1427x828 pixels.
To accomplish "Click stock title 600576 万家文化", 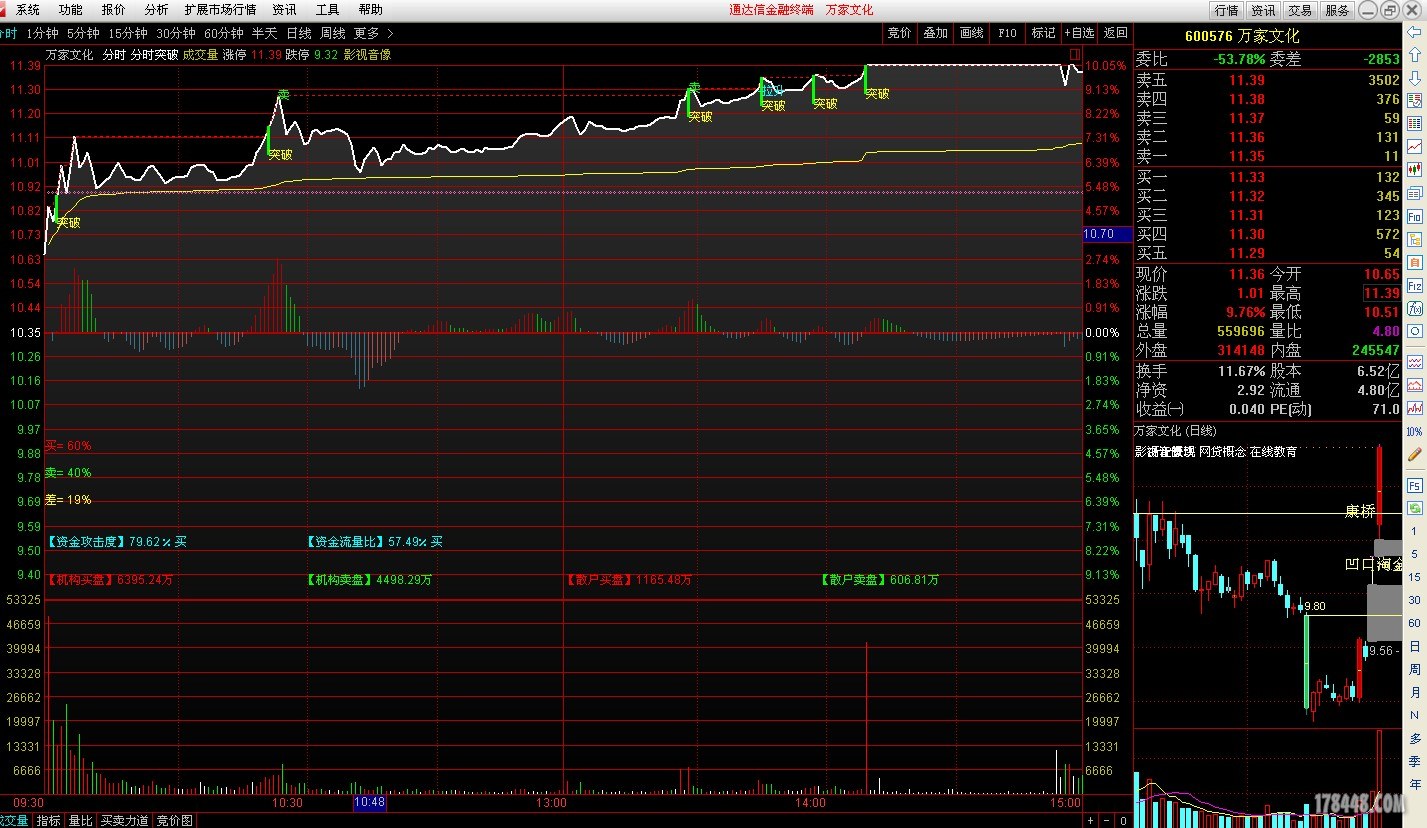I will (x=1242, y=36).
